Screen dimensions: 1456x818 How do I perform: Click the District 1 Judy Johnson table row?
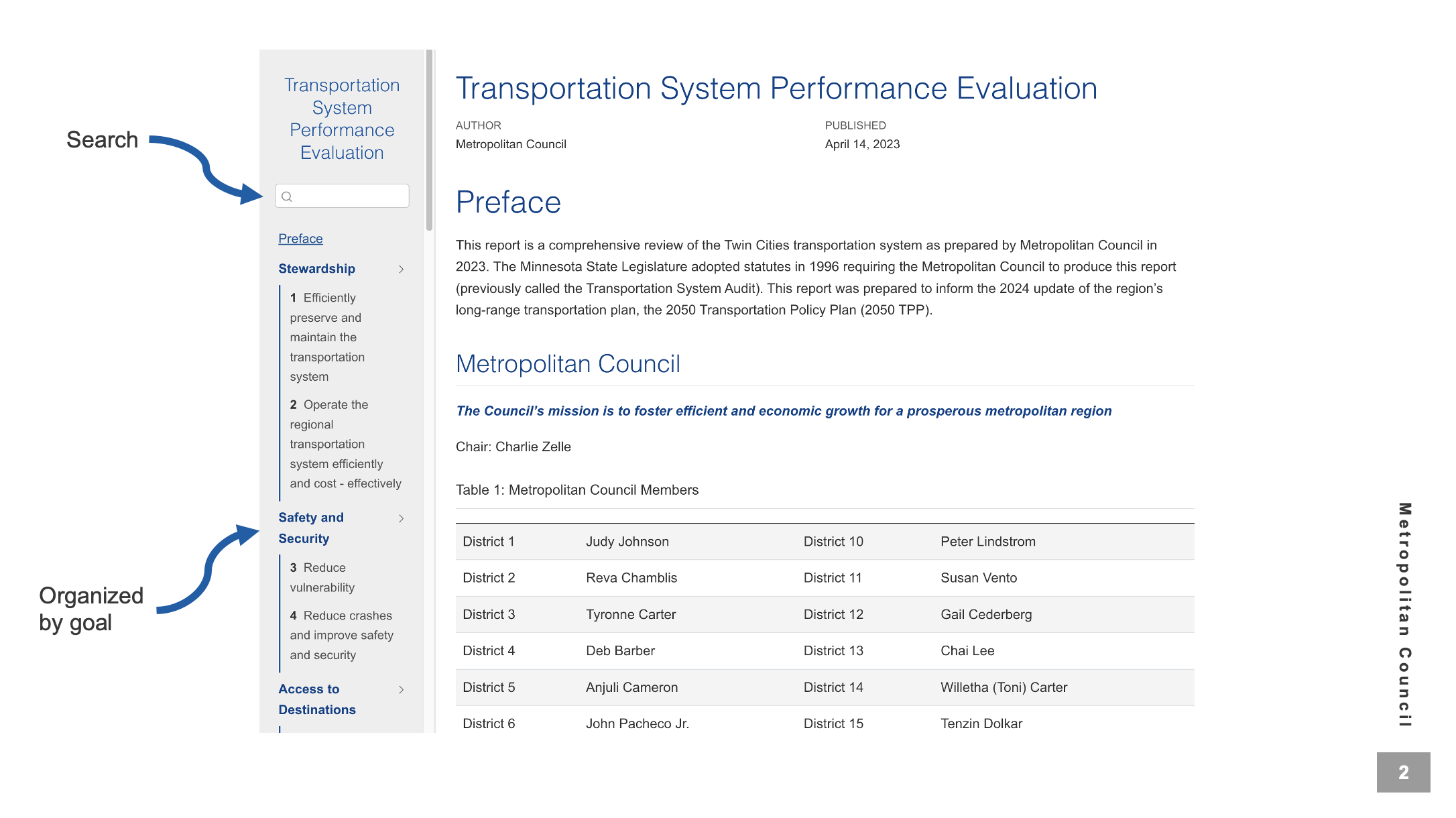tap(627, 542)
